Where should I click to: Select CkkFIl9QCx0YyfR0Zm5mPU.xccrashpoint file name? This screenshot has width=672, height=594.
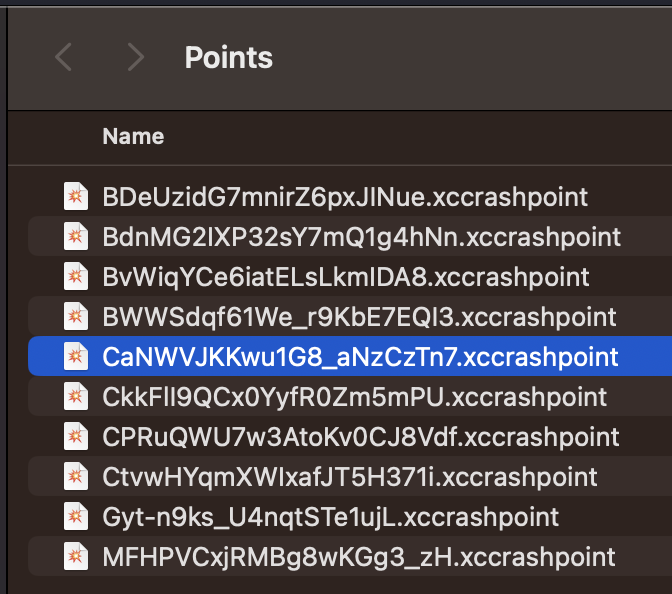pyautogui.click(x=354, y=397)
